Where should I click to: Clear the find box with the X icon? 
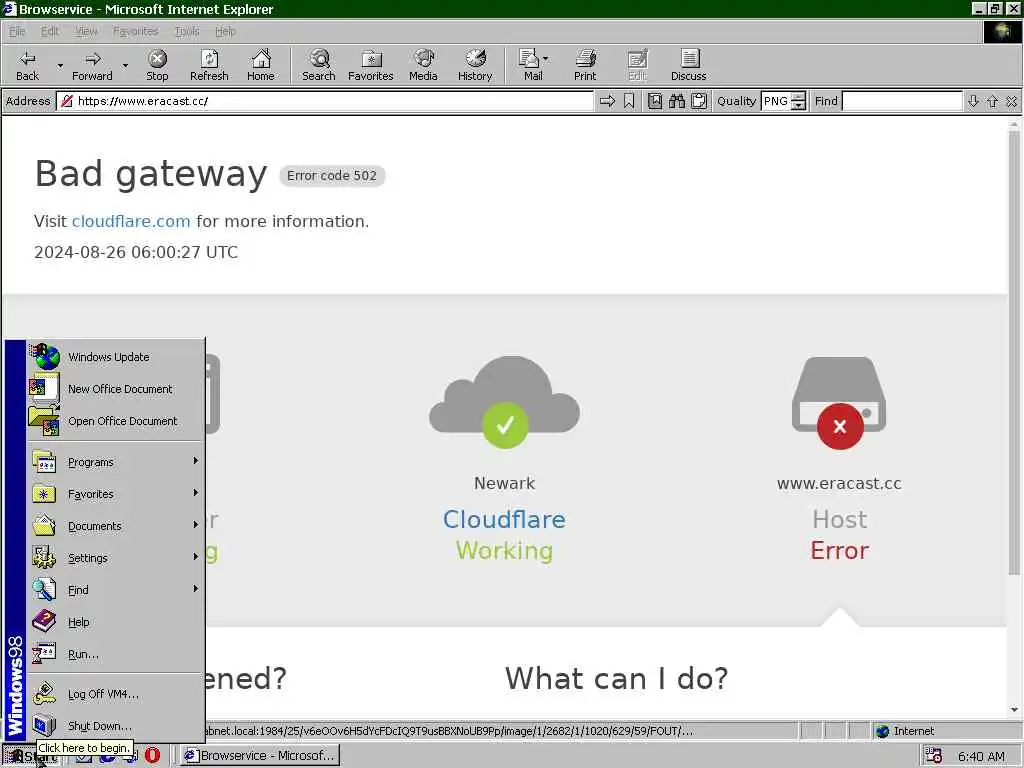pos(1012,101)
